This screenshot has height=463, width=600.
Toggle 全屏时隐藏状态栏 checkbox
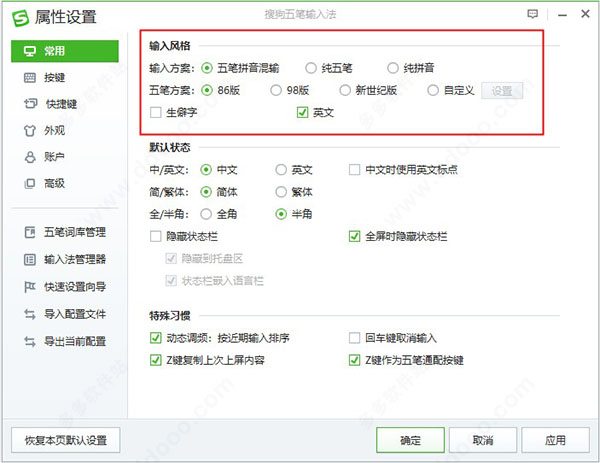[355, 236]
